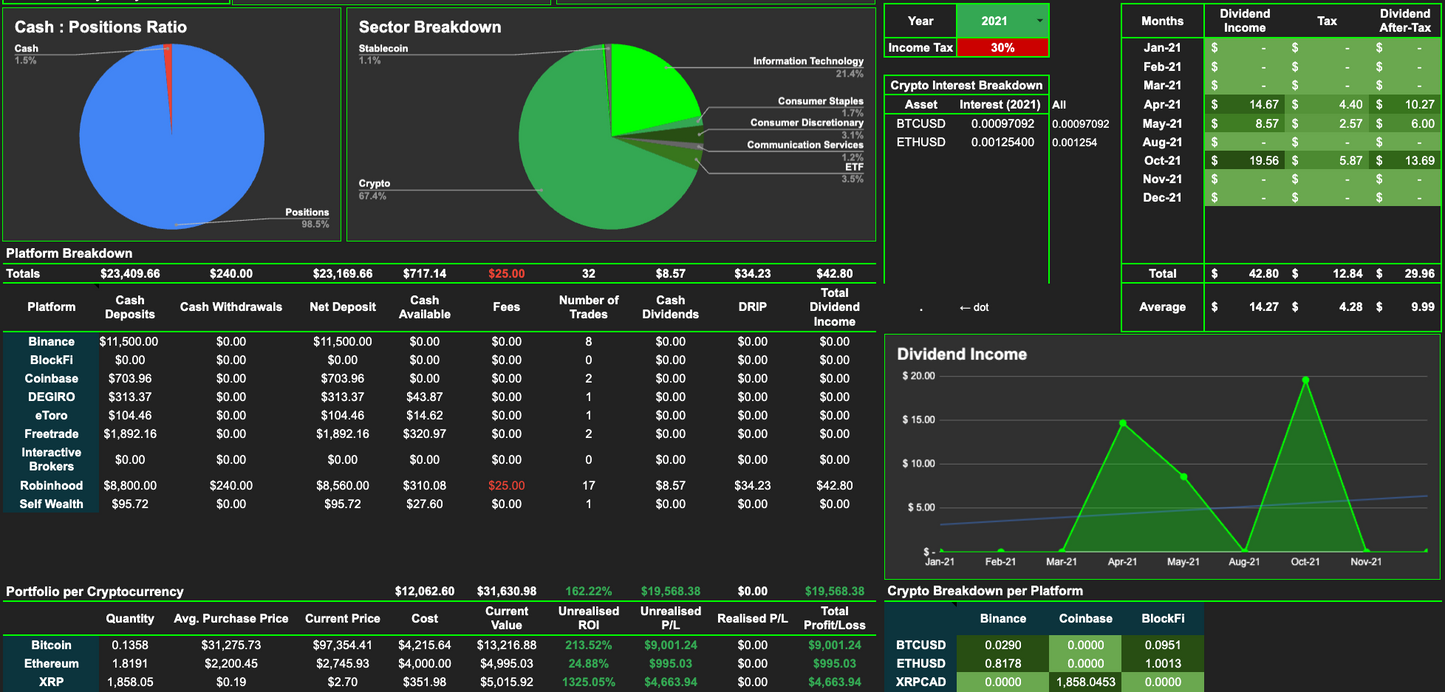Click the XRP unrealised ROI value 1325.05%
Screen dimensions: 1445x692
588,681
